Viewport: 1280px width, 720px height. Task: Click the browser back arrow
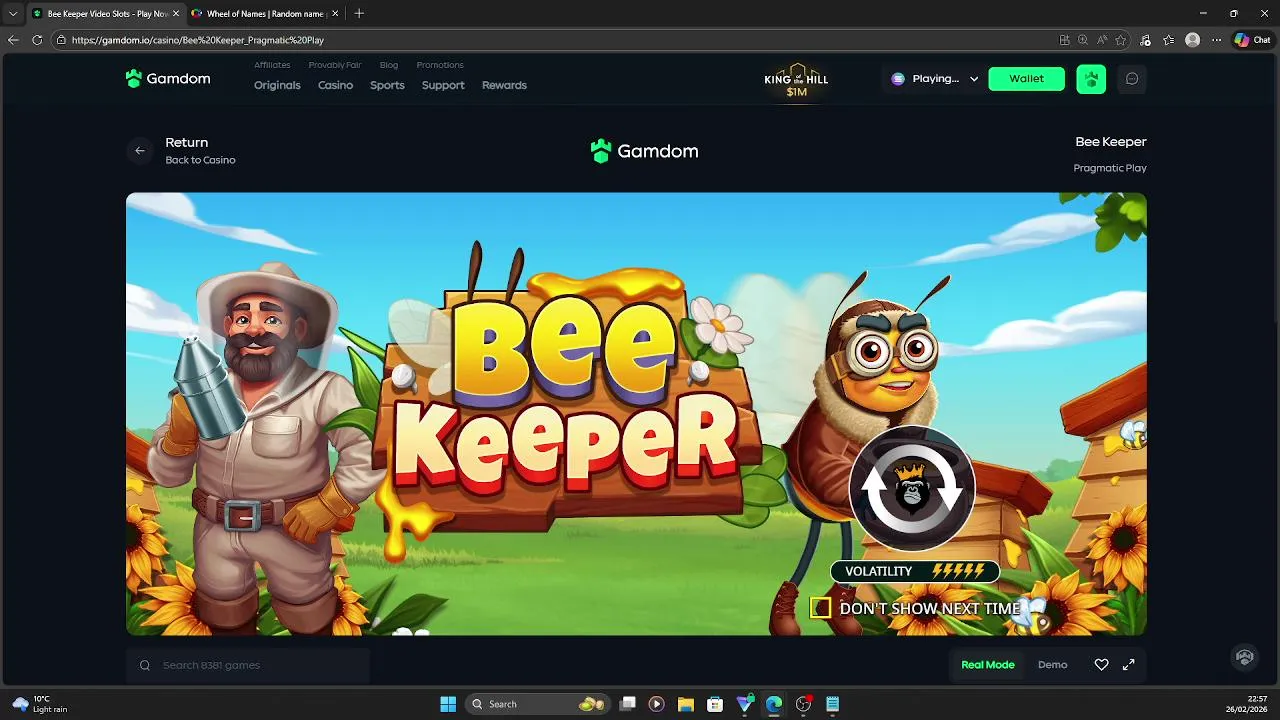click(x=13, y=40)
